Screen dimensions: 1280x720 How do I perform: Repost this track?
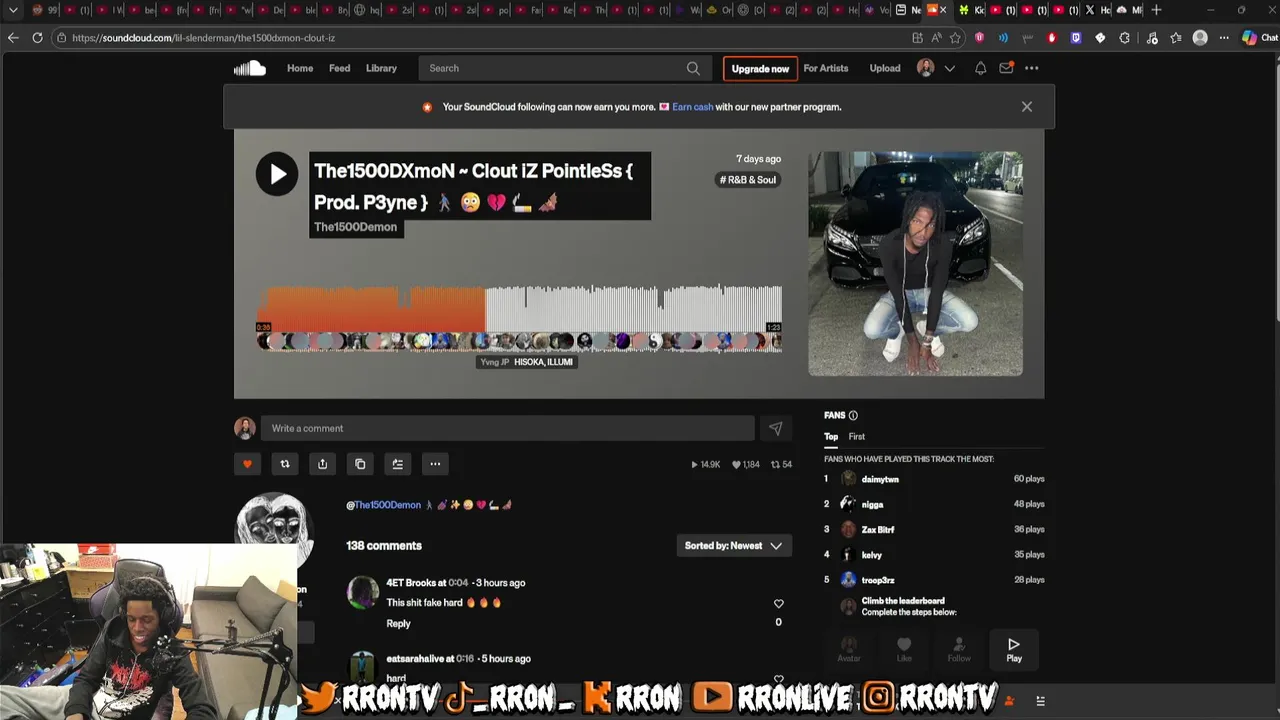(x=285, y=464)
